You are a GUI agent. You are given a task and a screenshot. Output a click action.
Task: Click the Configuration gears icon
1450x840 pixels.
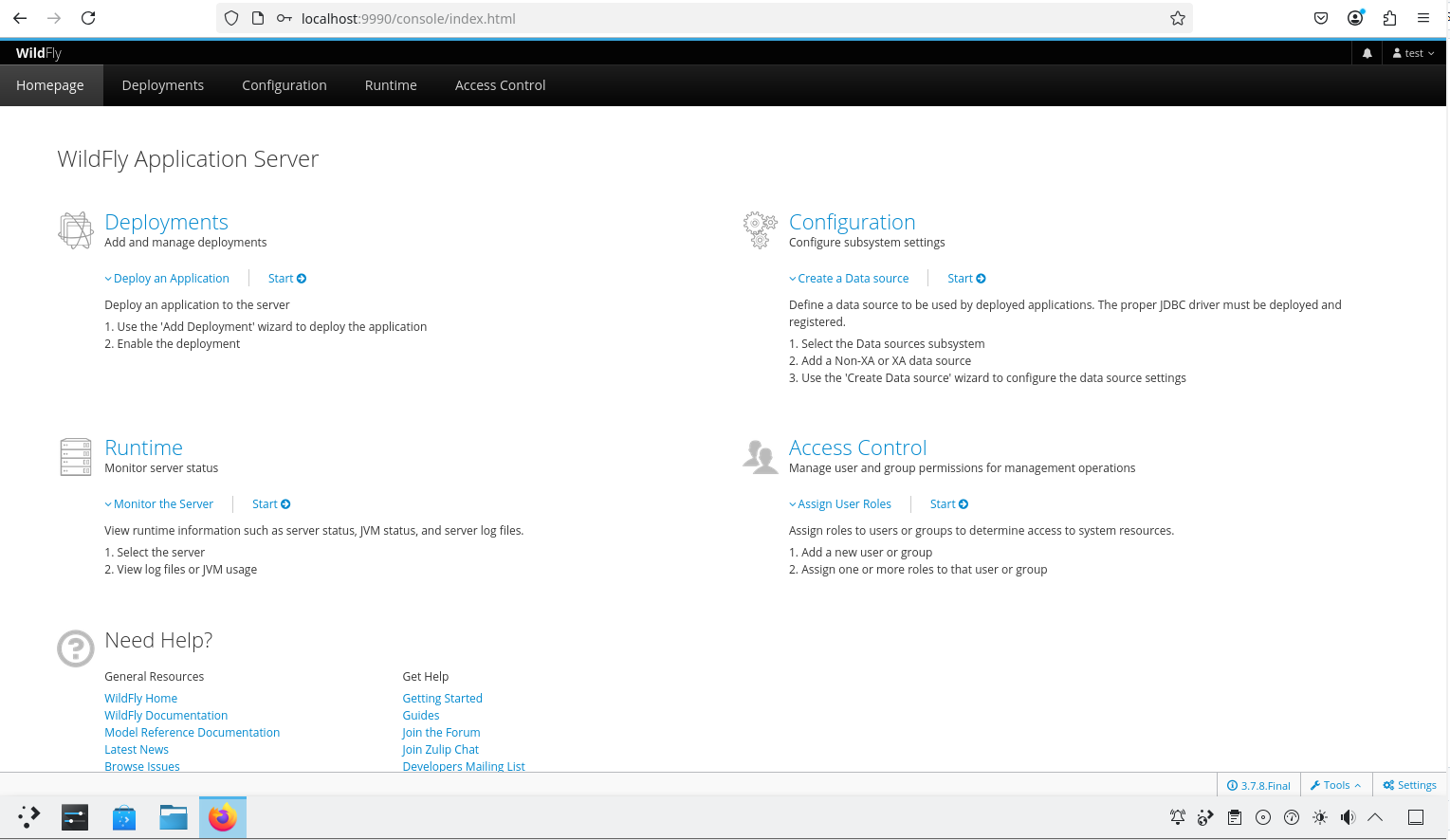click(760, 230)
